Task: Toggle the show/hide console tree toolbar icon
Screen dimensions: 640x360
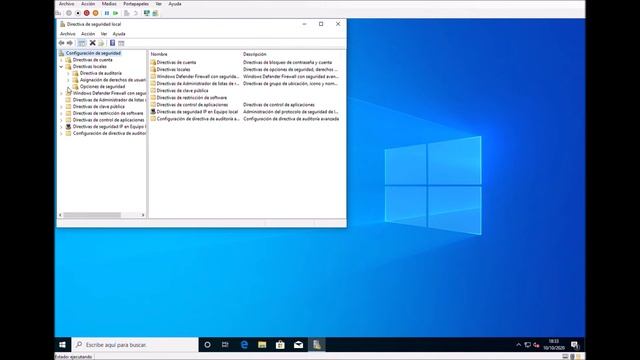Action: point(82,43)
